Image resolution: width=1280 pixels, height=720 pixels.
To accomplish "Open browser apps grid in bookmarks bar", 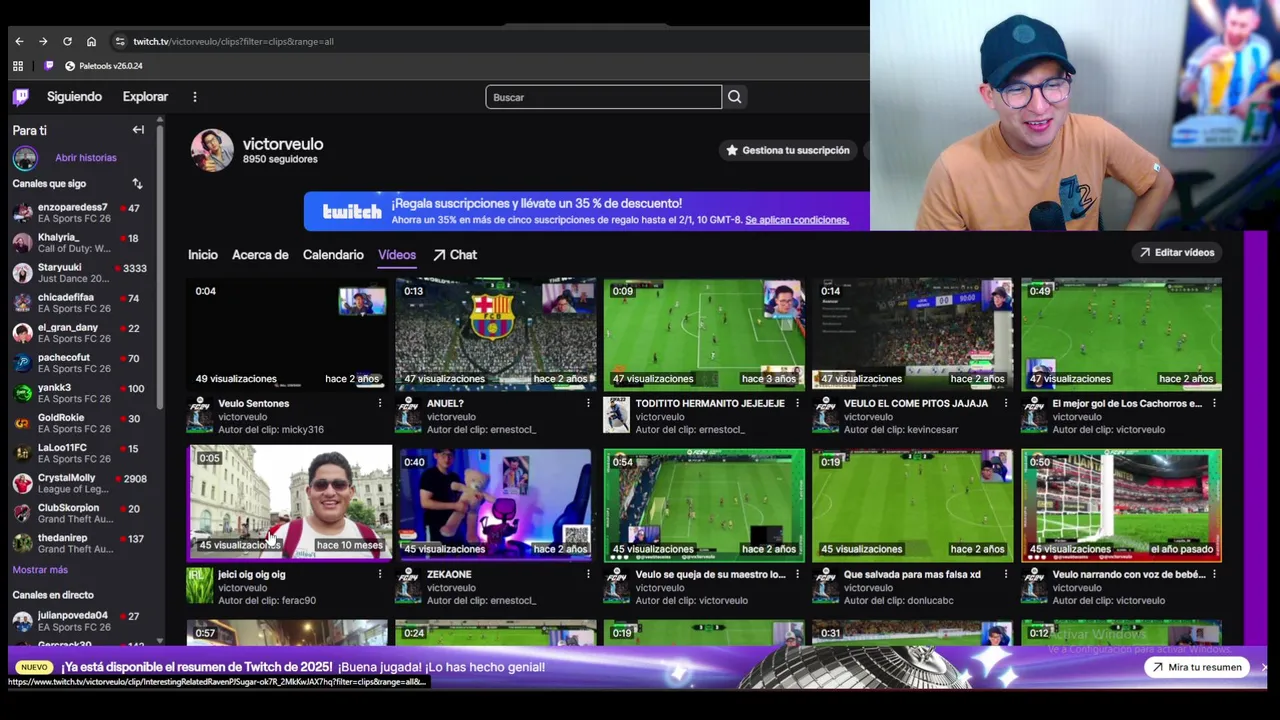I will point(18,66).
